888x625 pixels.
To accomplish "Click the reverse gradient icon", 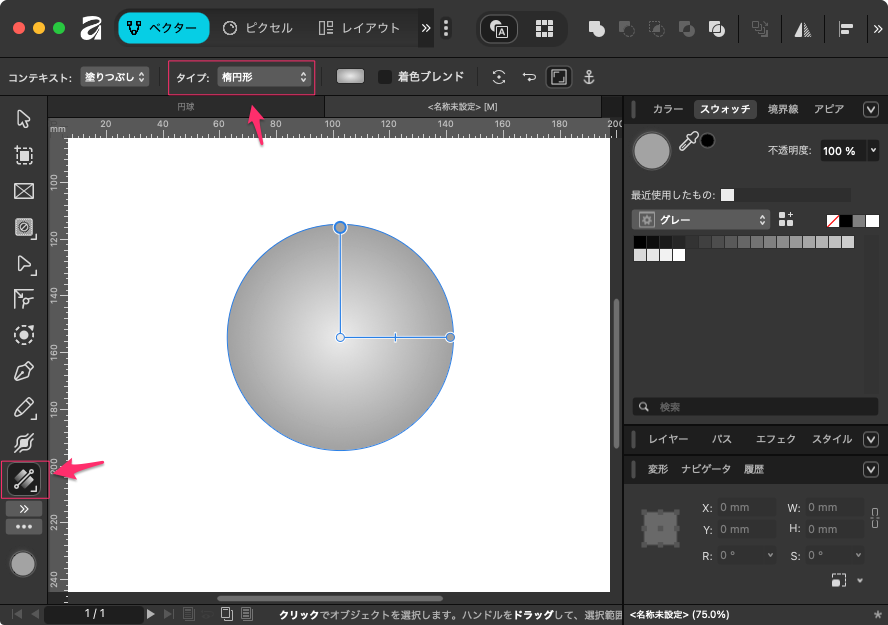I will click(x=530, y=77).
